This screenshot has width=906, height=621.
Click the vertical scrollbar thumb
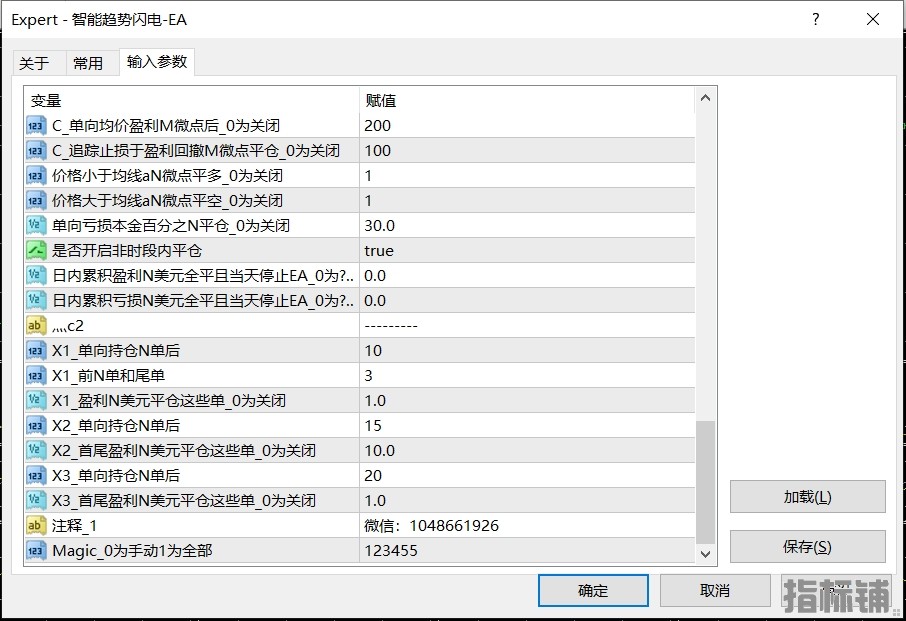[705, 482]
